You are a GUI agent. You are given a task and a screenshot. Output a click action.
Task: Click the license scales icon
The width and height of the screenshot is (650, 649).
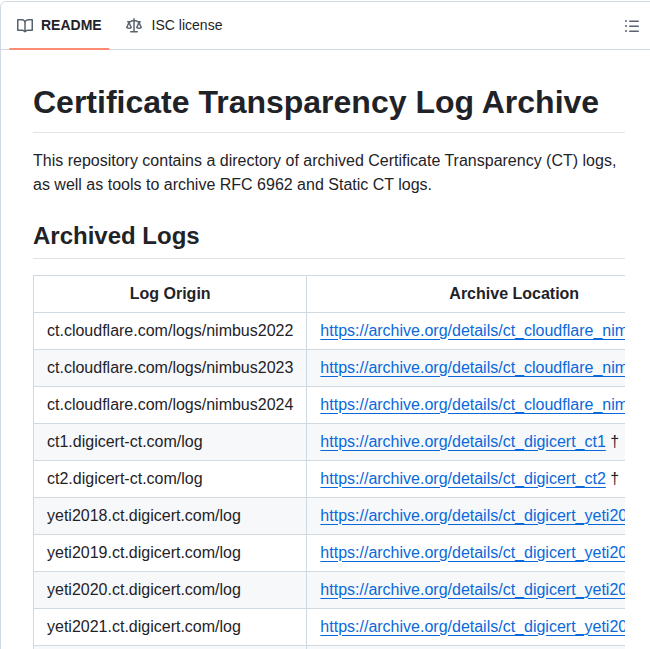coord(133,26)
